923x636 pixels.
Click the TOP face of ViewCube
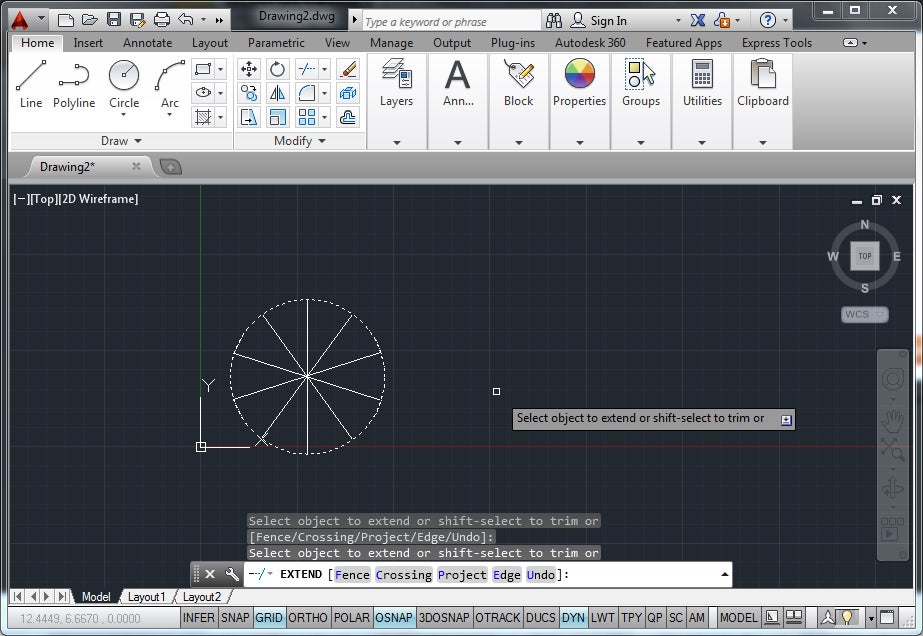(x=865, y=256)
